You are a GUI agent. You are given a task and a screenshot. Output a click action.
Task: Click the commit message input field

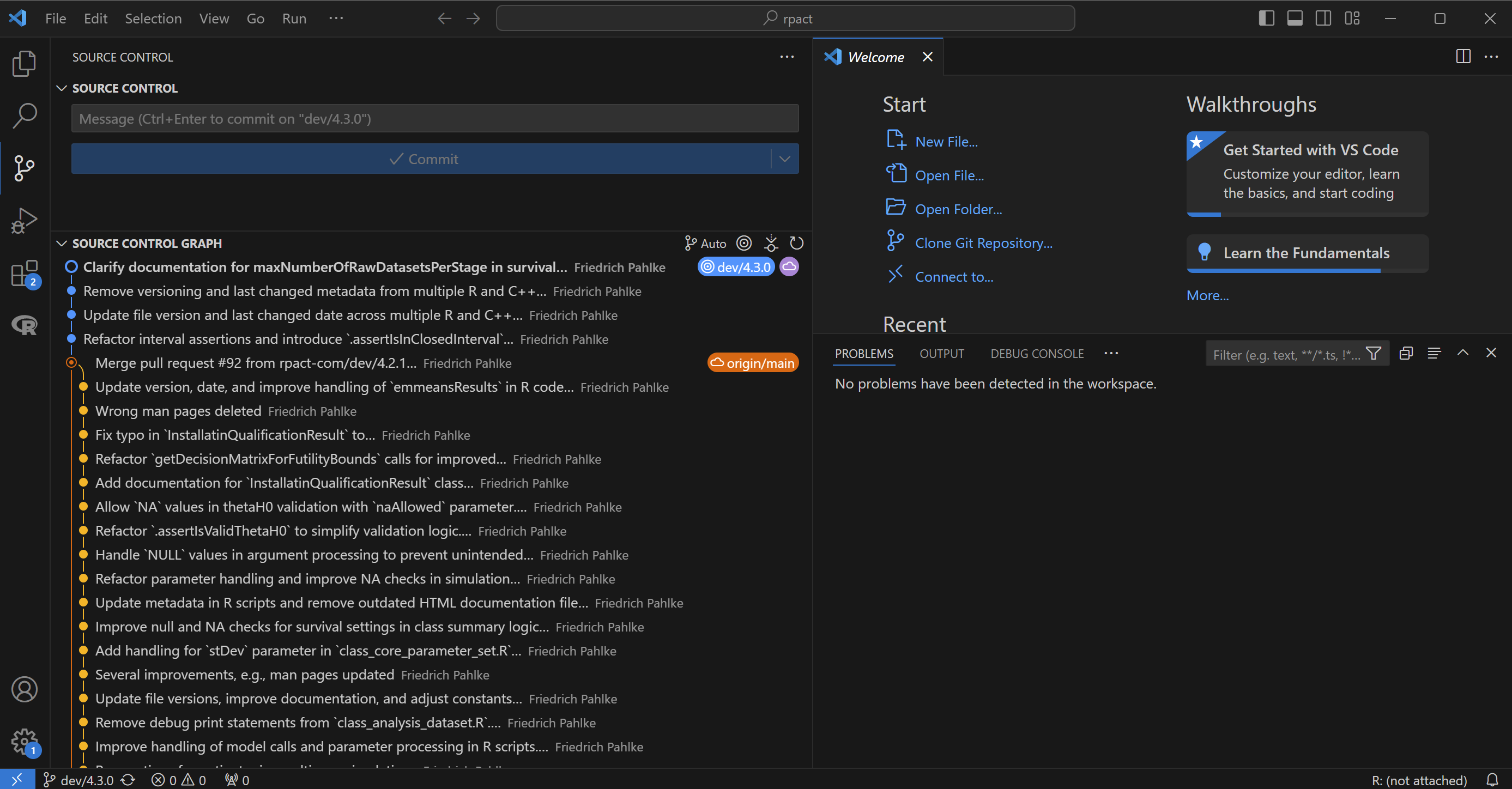point(434,118)
